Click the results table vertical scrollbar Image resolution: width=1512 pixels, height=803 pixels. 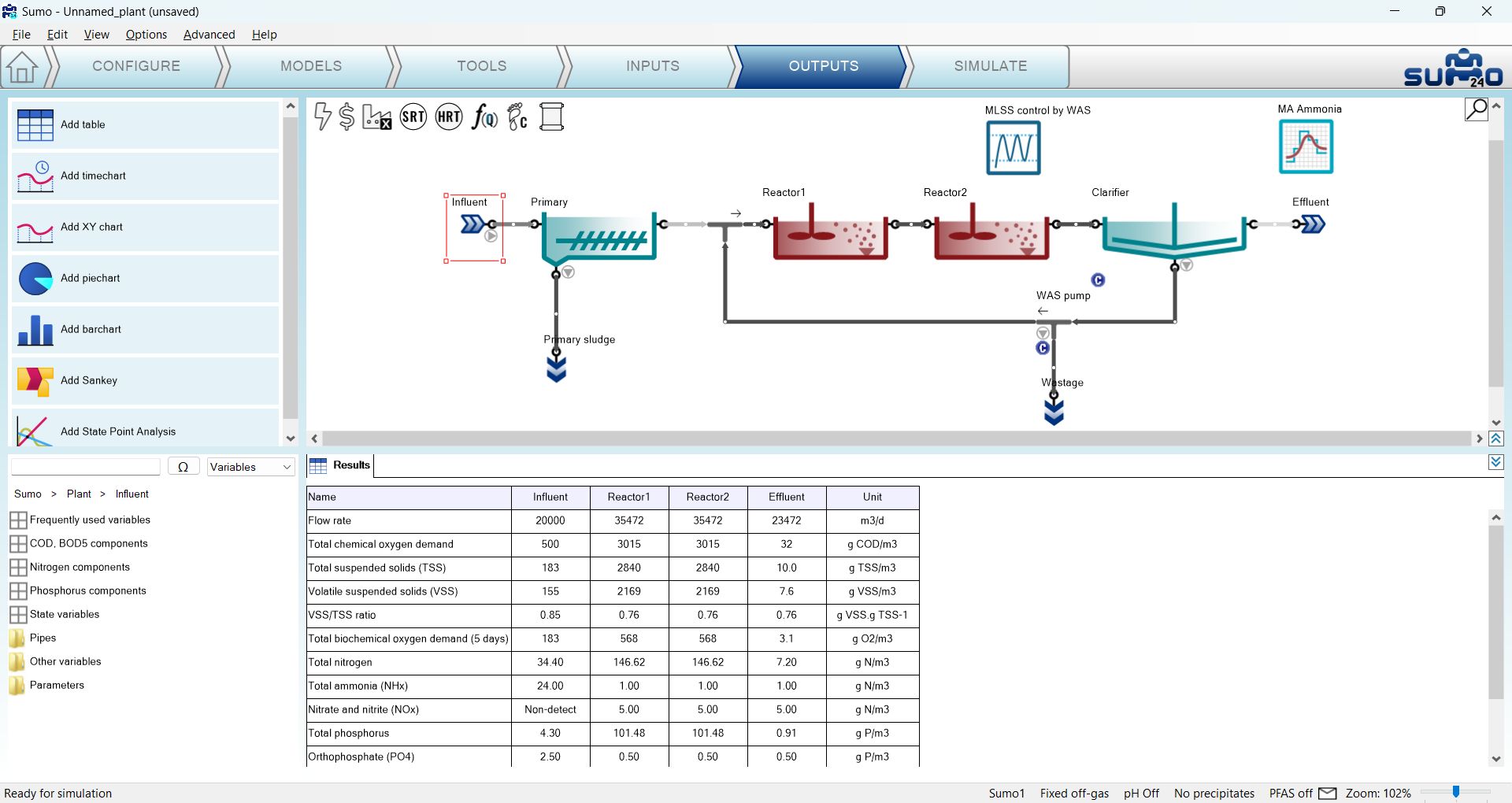click(1496, 612)
